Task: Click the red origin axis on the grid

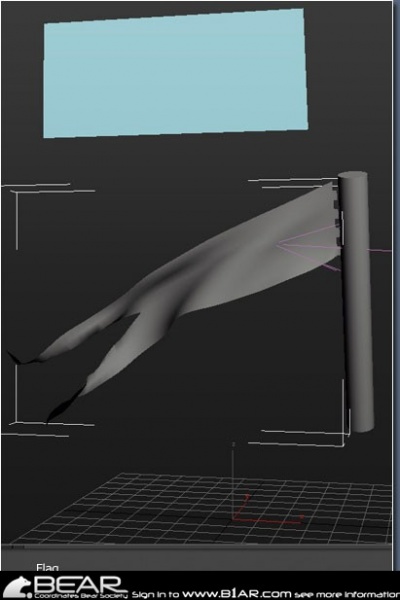Action: click(268, 509)
